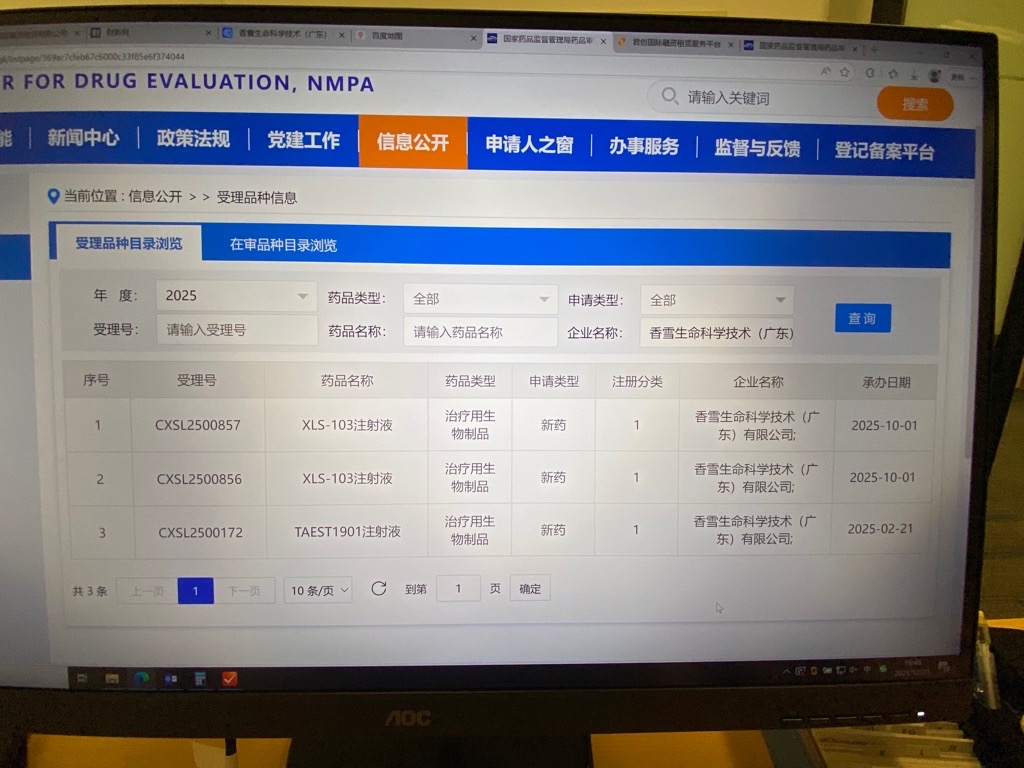Click the orange 搜索 button

(x=915, y=104)
